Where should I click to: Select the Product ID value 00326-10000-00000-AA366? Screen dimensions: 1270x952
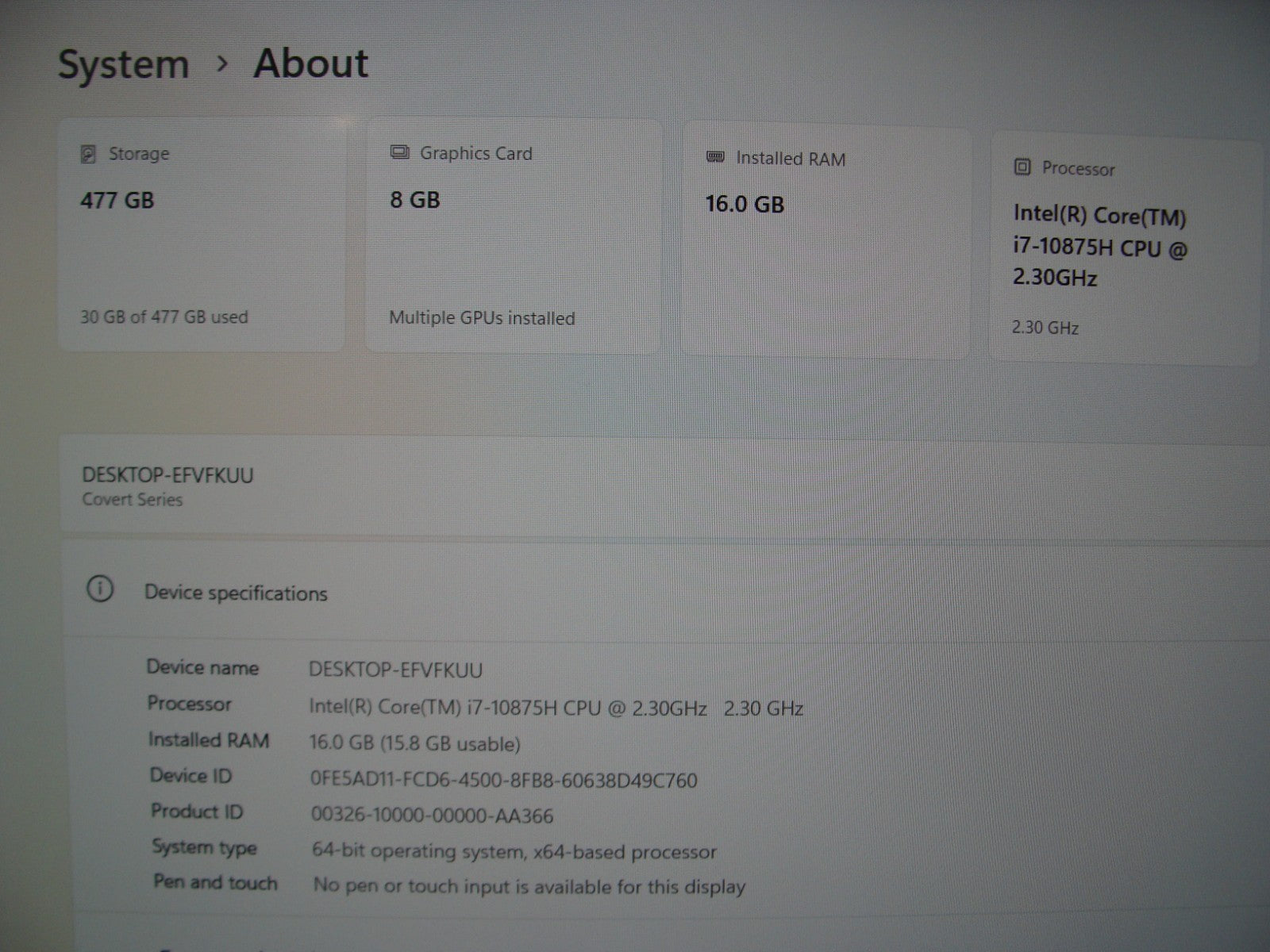tap(432, 816)
